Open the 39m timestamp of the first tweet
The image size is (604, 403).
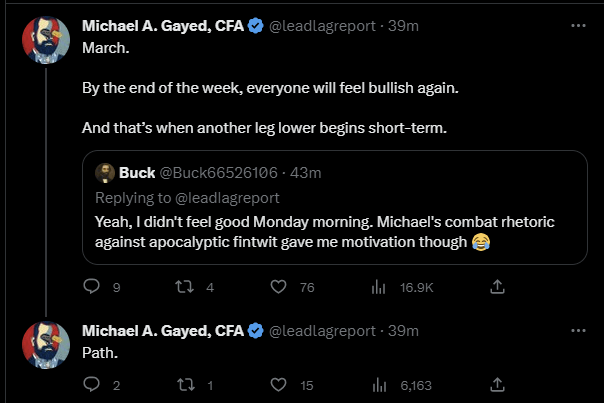point(403,26)
